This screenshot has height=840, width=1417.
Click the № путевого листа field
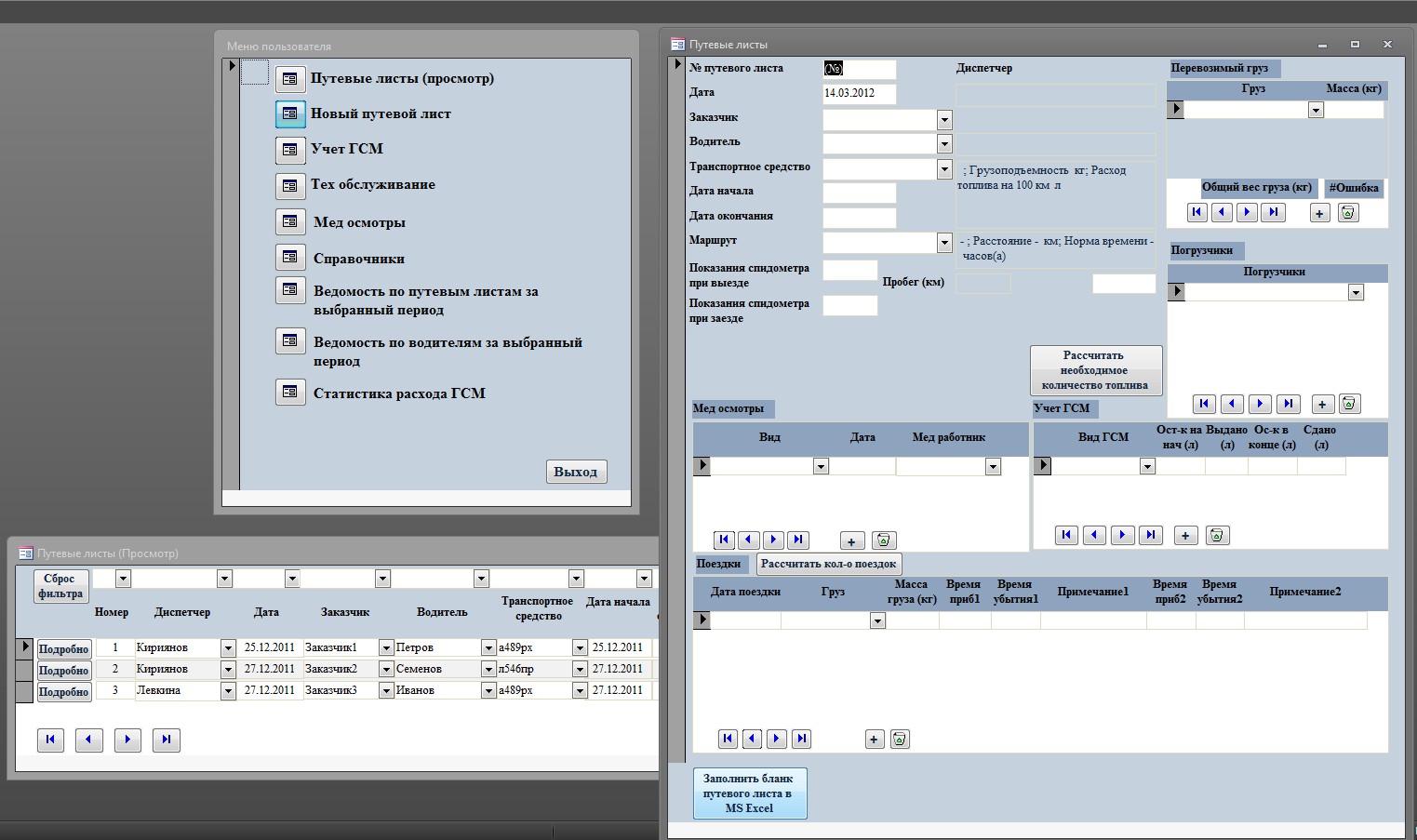click(860, 69)
